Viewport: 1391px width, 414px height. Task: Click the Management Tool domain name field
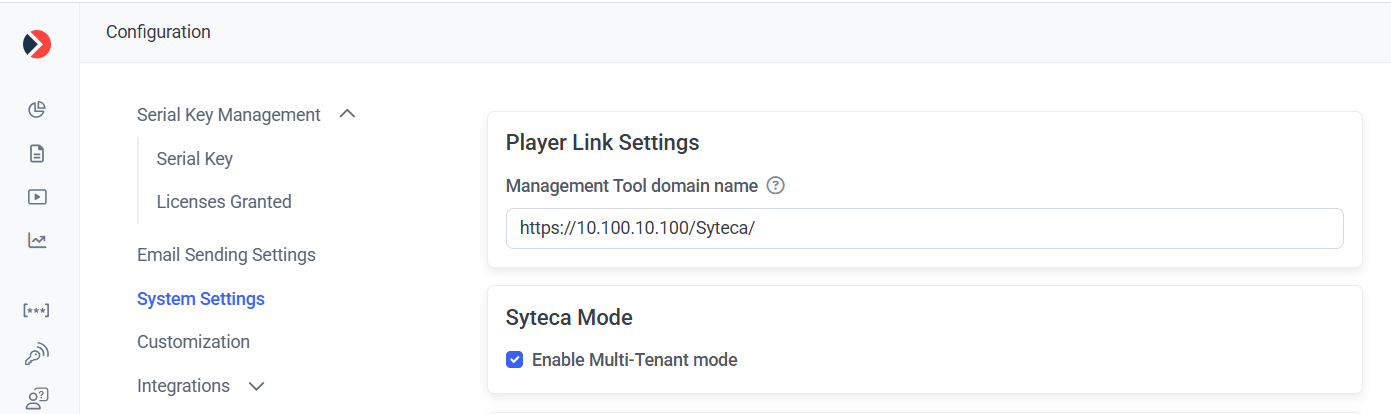[x=924, y=229]
